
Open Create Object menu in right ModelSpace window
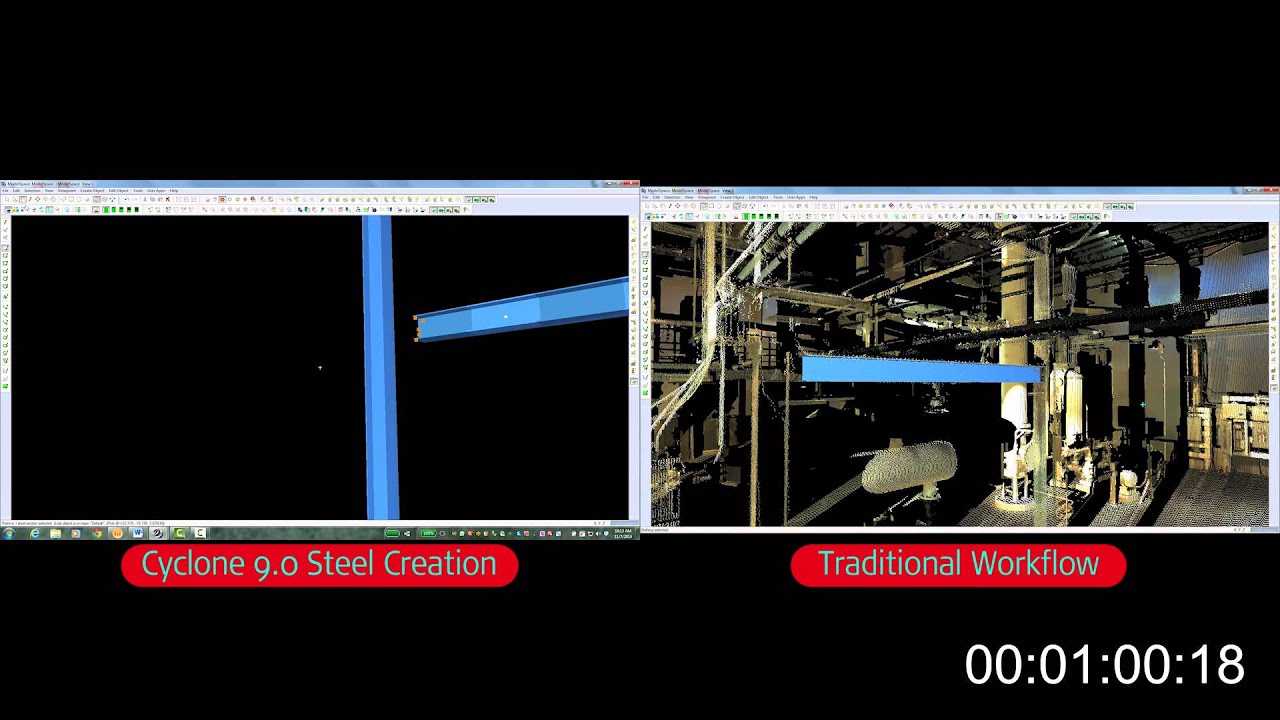tap(733, 197)
